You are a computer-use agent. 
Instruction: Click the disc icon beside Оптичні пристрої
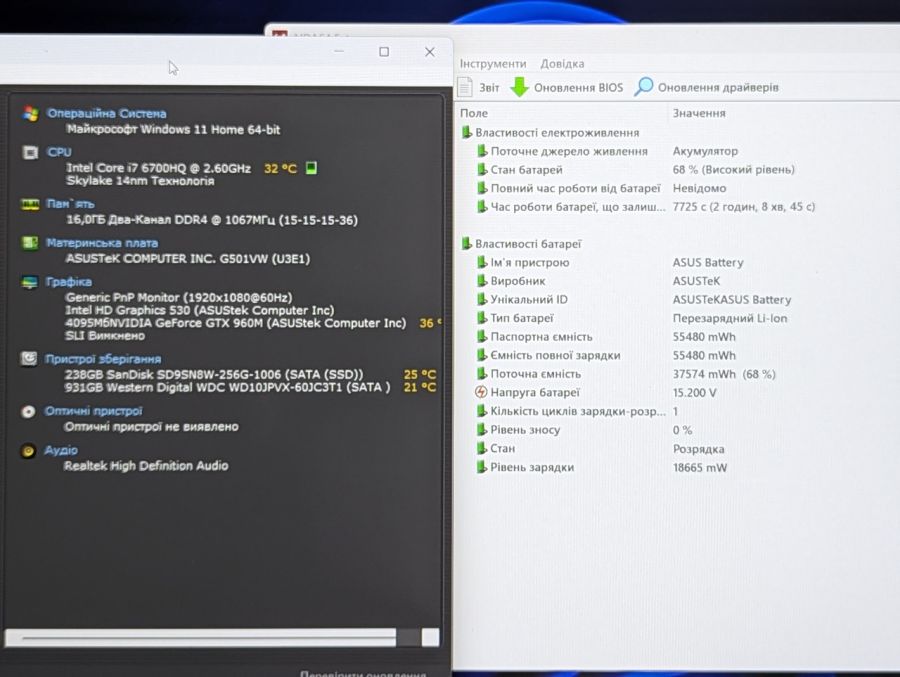28,412
